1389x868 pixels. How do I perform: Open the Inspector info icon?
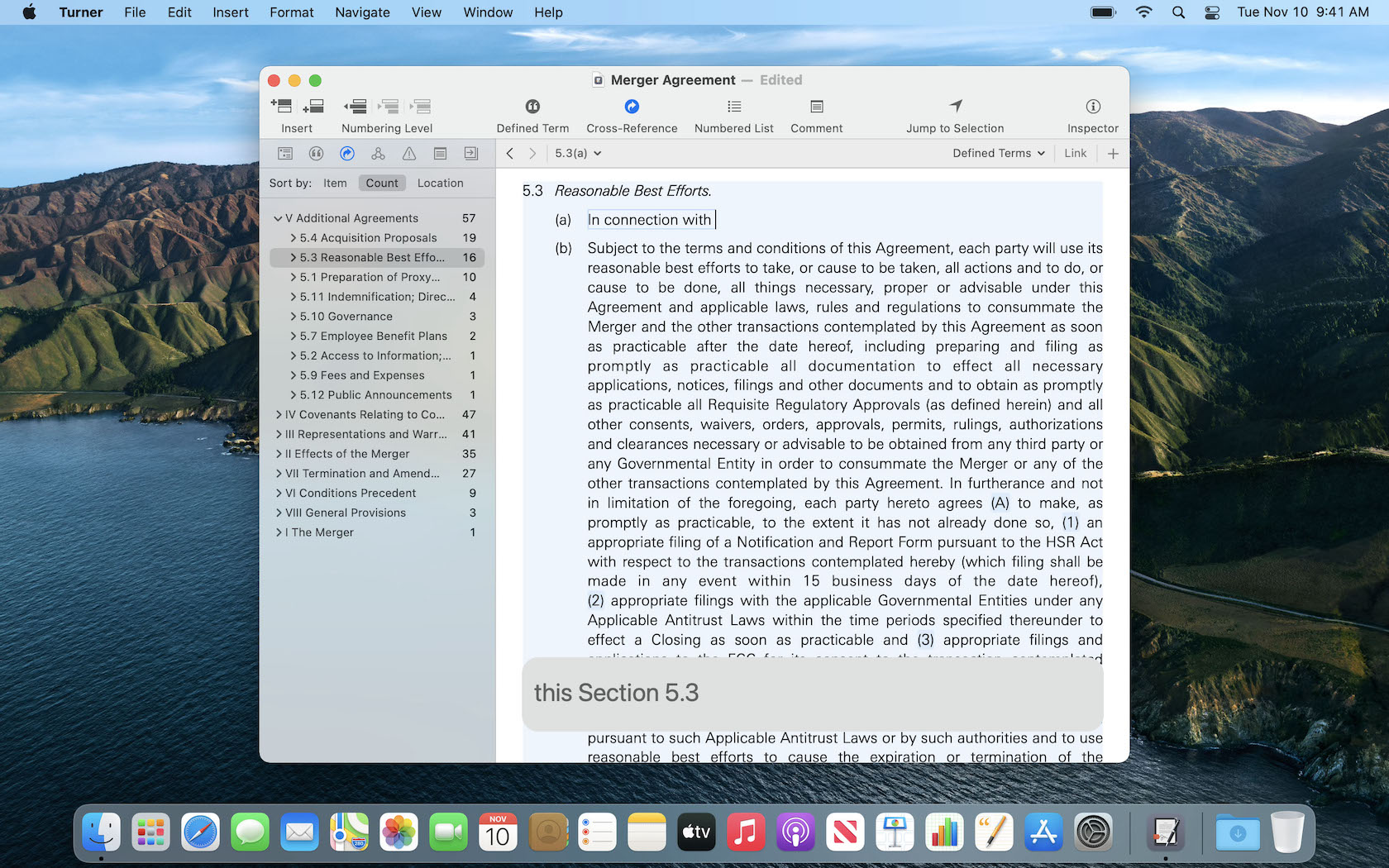pos(1093,106)
